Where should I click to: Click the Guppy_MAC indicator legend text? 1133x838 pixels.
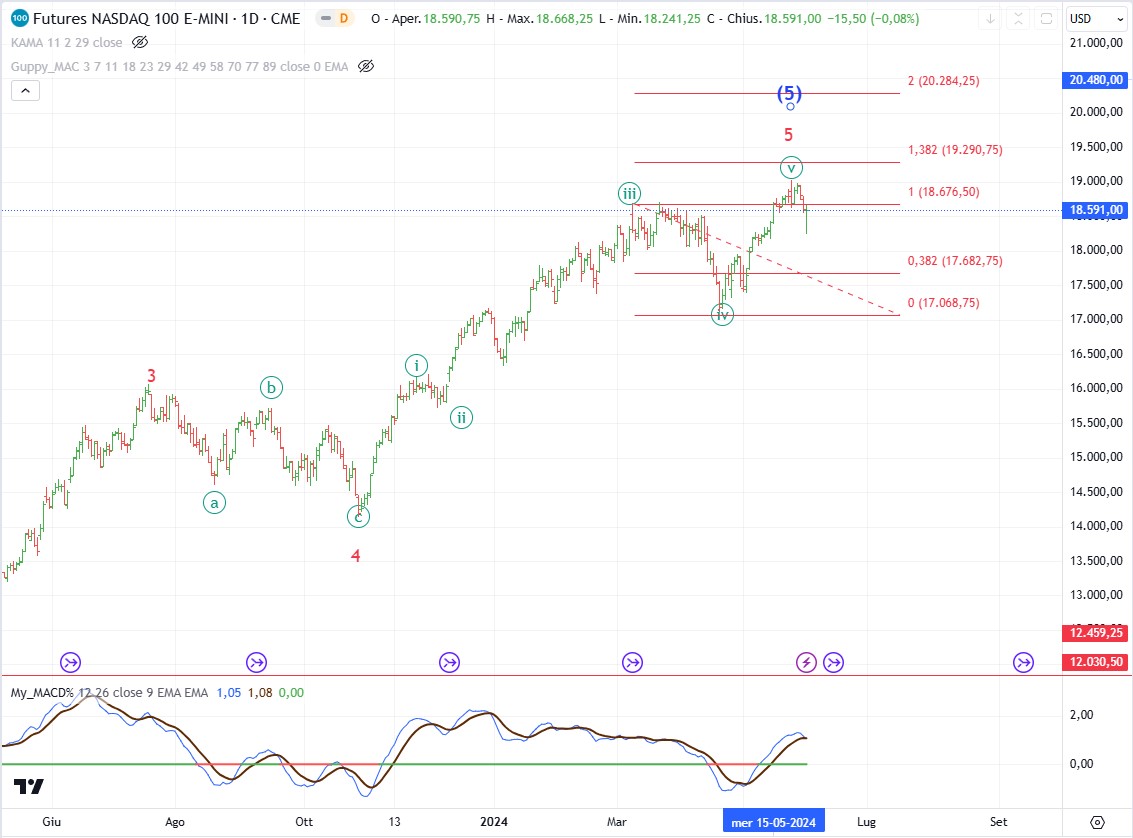179,66
